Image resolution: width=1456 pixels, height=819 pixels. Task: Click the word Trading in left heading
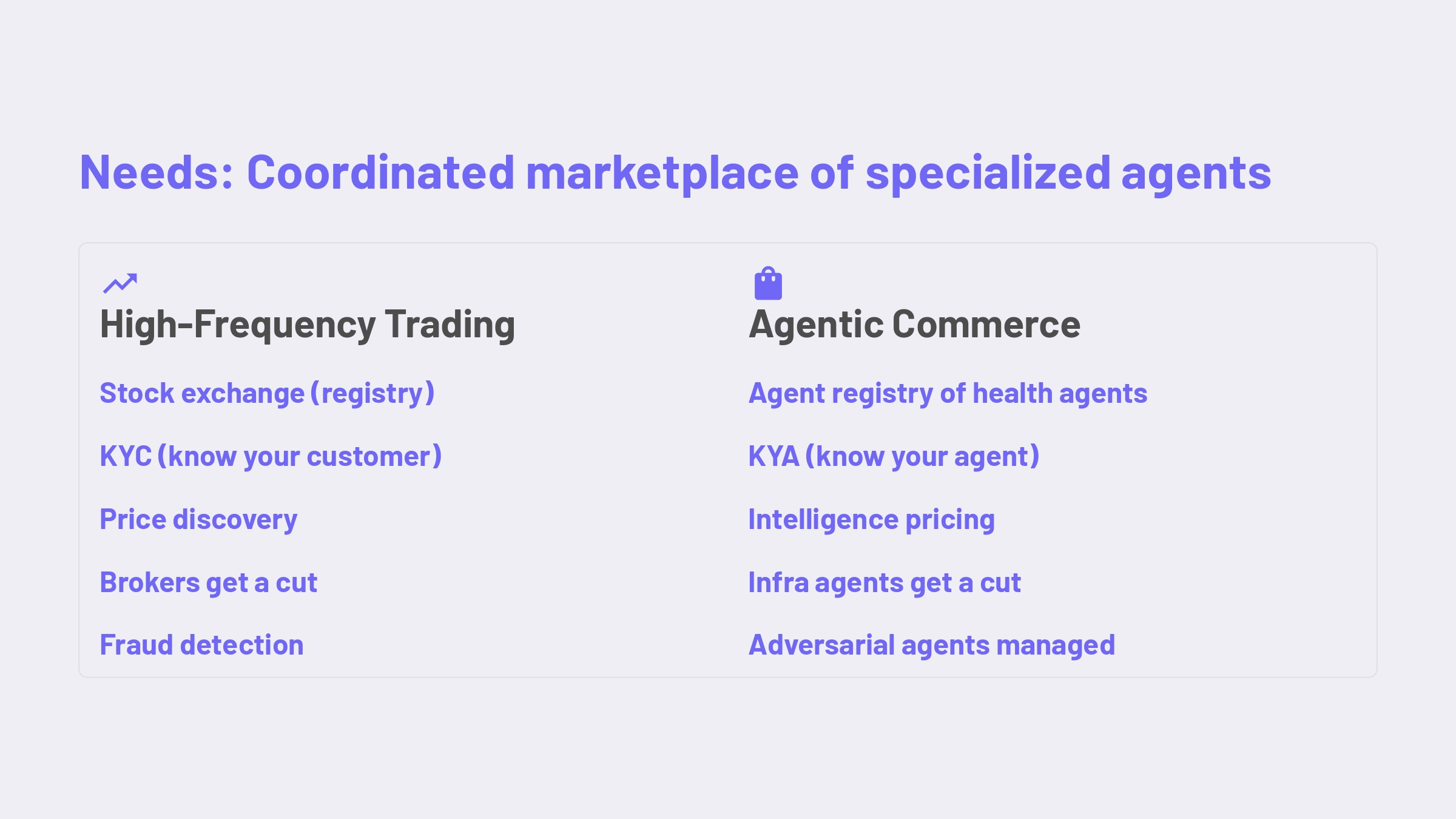450,325
